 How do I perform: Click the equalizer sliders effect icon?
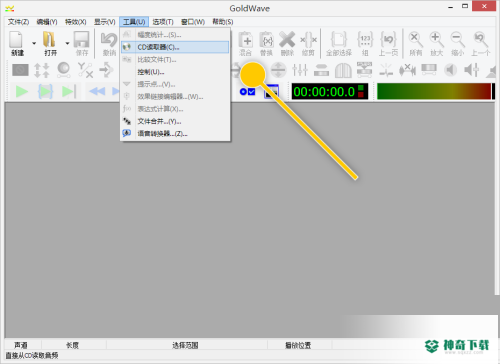(x=300, y=70)
